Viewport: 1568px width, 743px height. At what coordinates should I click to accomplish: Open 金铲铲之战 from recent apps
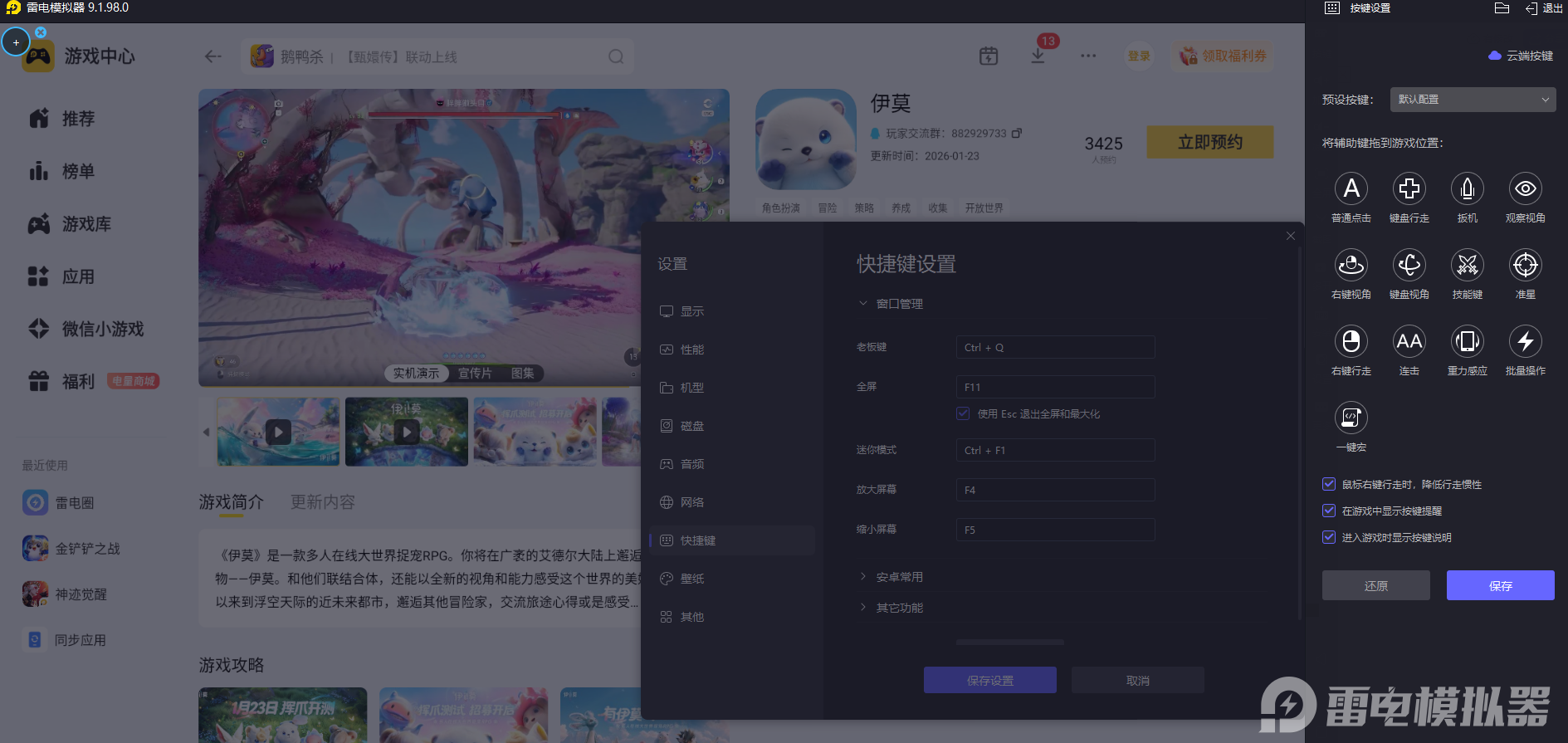tap(71, 548)
